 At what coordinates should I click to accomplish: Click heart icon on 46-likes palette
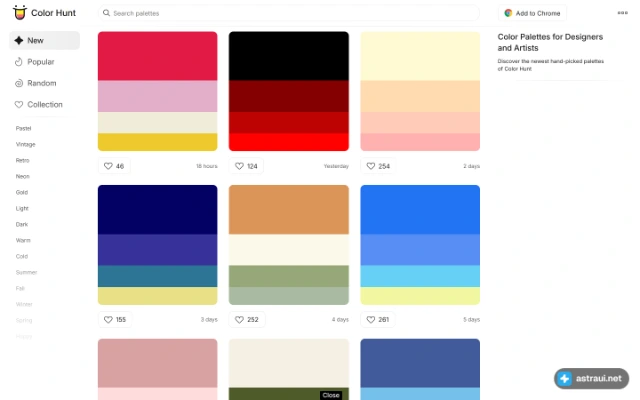point(108,166)
